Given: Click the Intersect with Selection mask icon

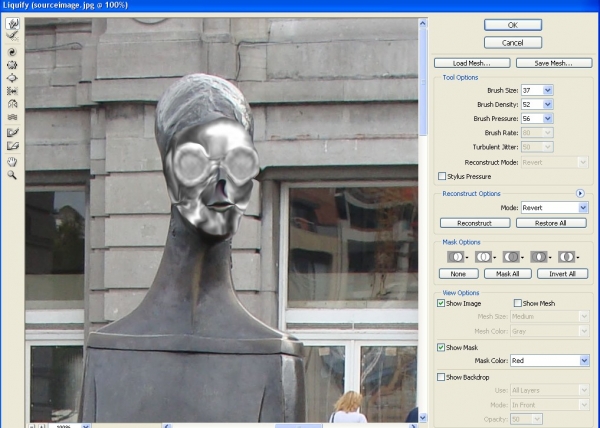Looking at the screenshot, I should pyautogui.click(x=538, y=257).
